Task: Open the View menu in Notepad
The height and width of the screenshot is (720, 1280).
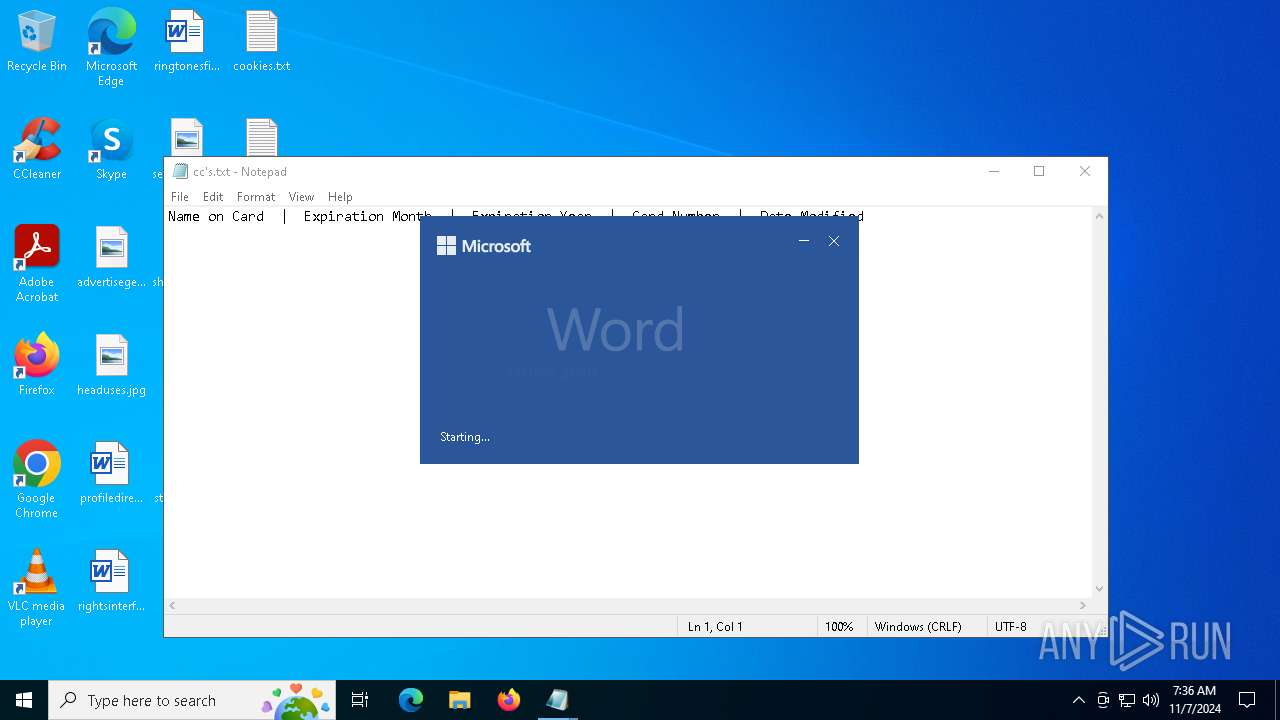Action: pos(301,197)
